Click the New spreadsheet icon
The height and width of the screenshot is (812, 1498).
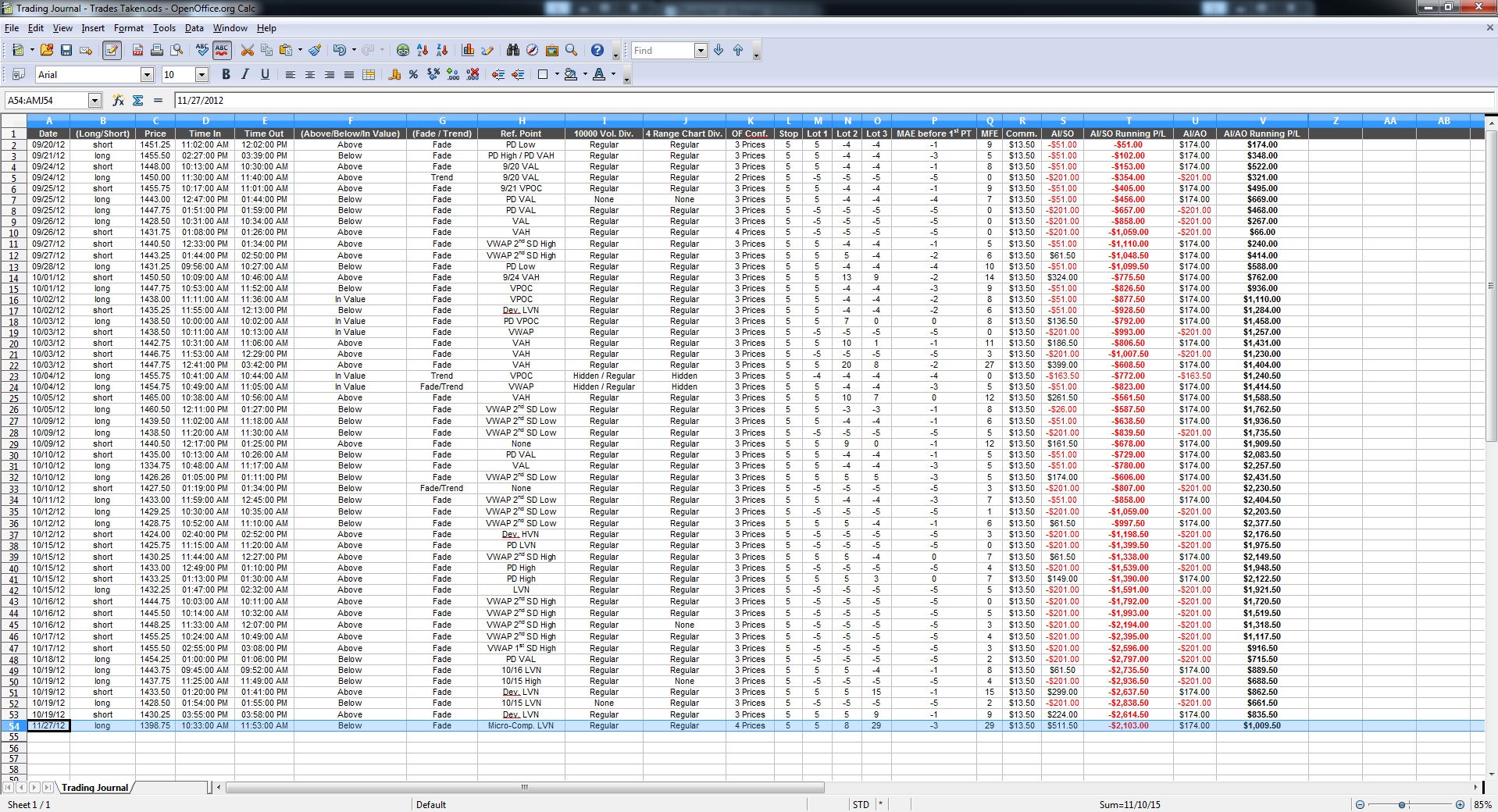point(17,50)
